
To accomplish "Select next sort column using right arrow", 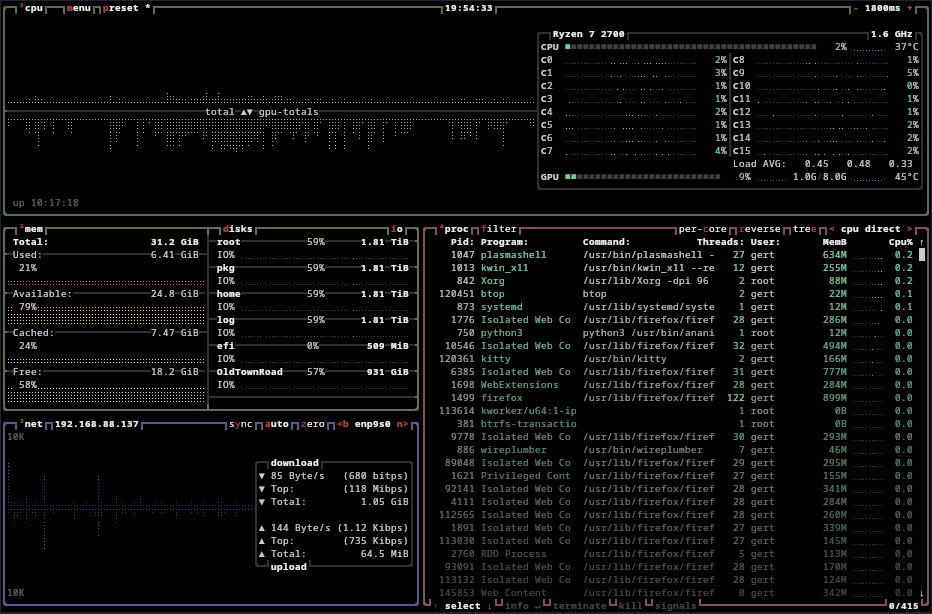I will pyautogui.click(x=908, y=229).
